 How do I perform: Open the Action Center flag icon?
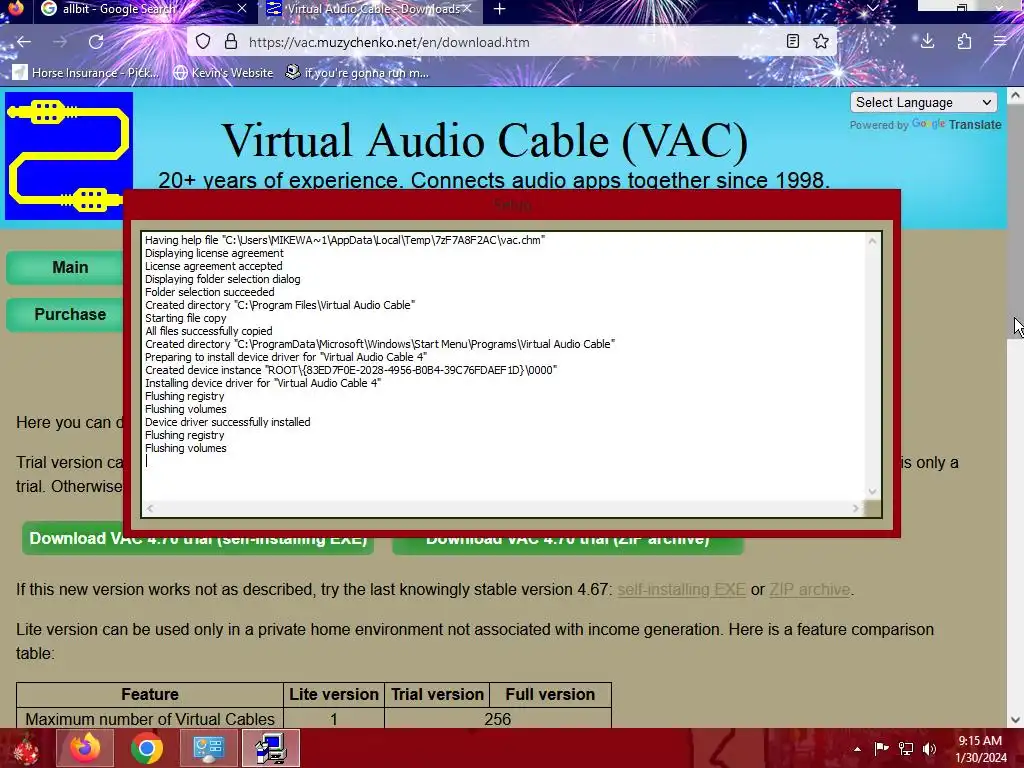881,749
